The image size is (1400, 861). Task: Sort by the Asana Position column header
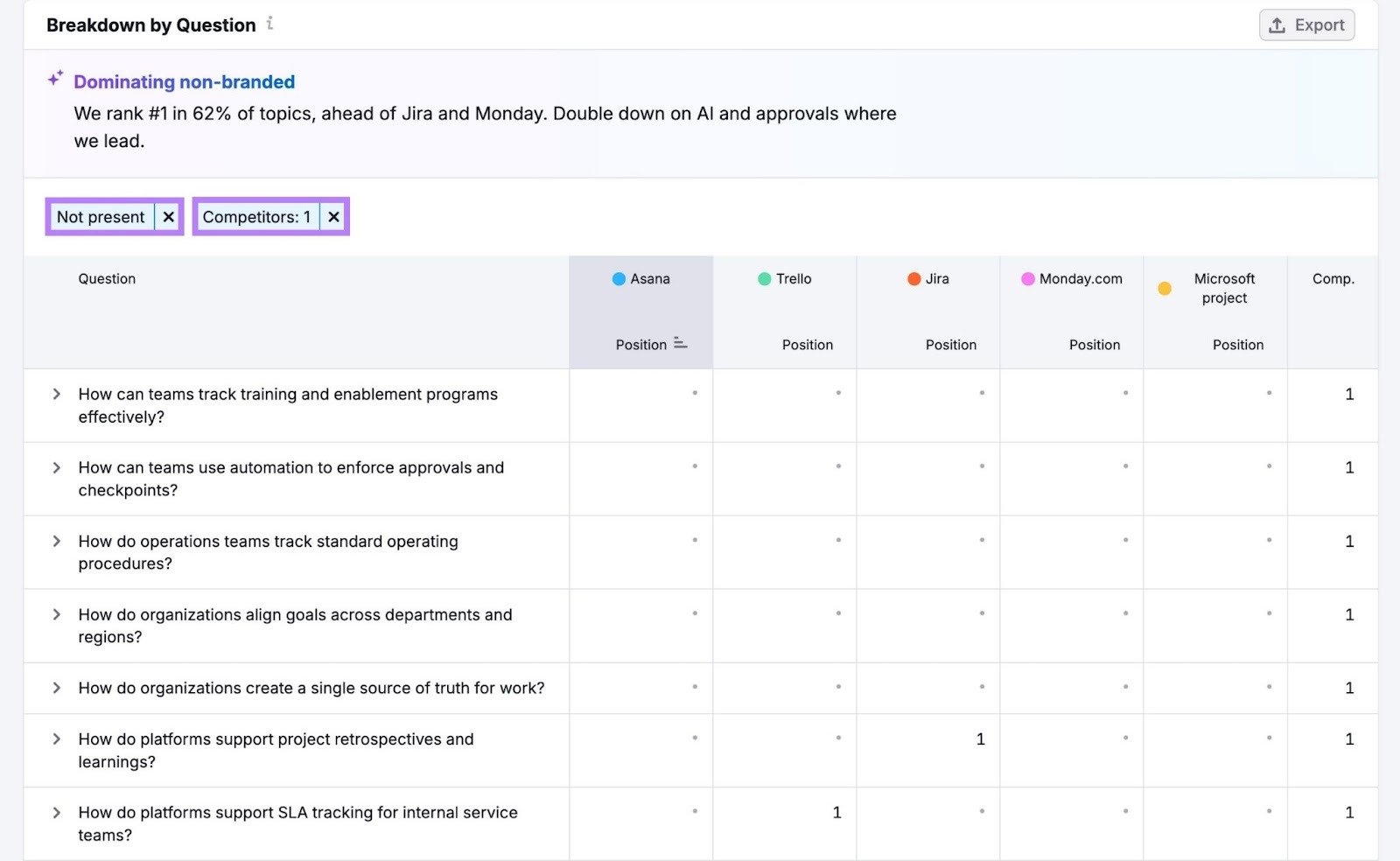pyautogui.click(x=640, y=344)
